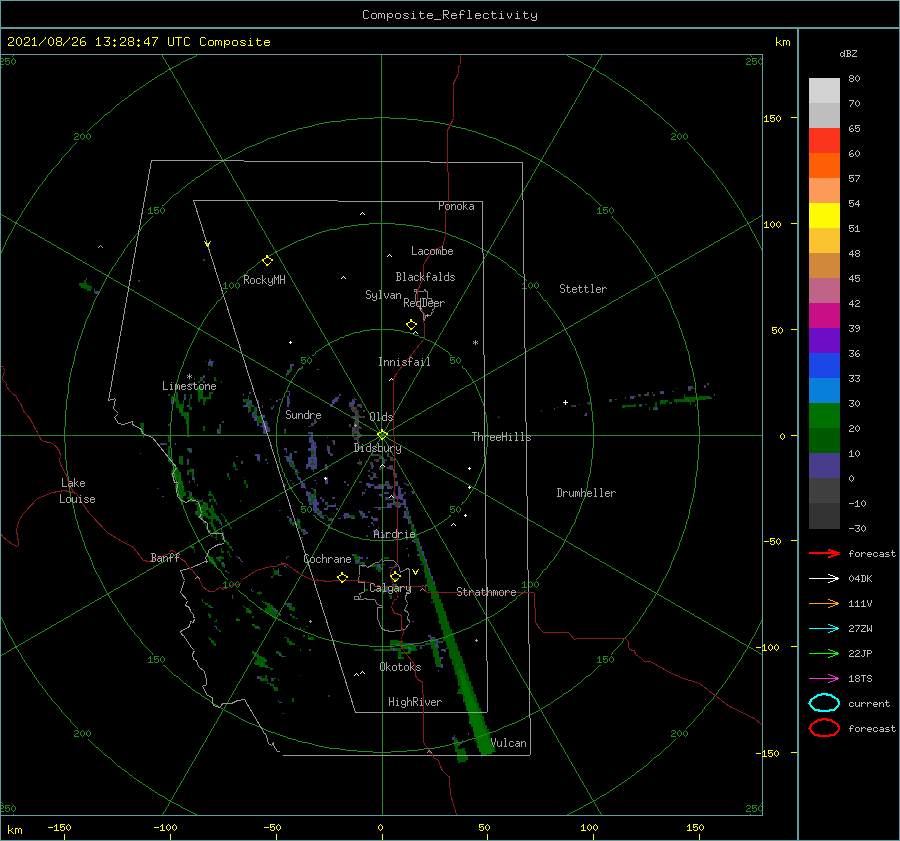Click the HighRiver town label
This screenshot has height=841, width=900.
[x=415, y=702]
